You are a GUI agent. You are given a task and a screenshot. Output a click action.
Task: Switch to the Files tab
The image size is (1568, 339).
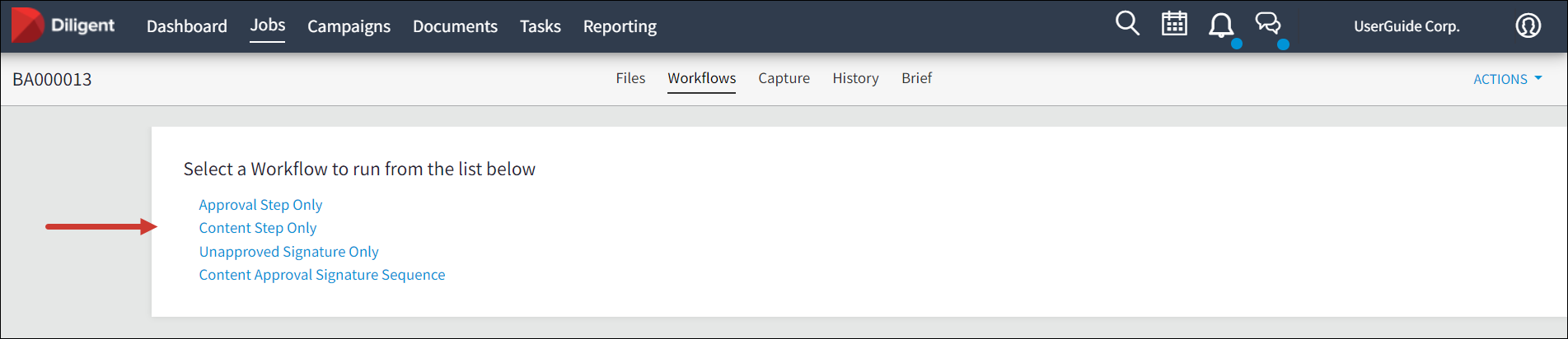click(x=630, y=78)
